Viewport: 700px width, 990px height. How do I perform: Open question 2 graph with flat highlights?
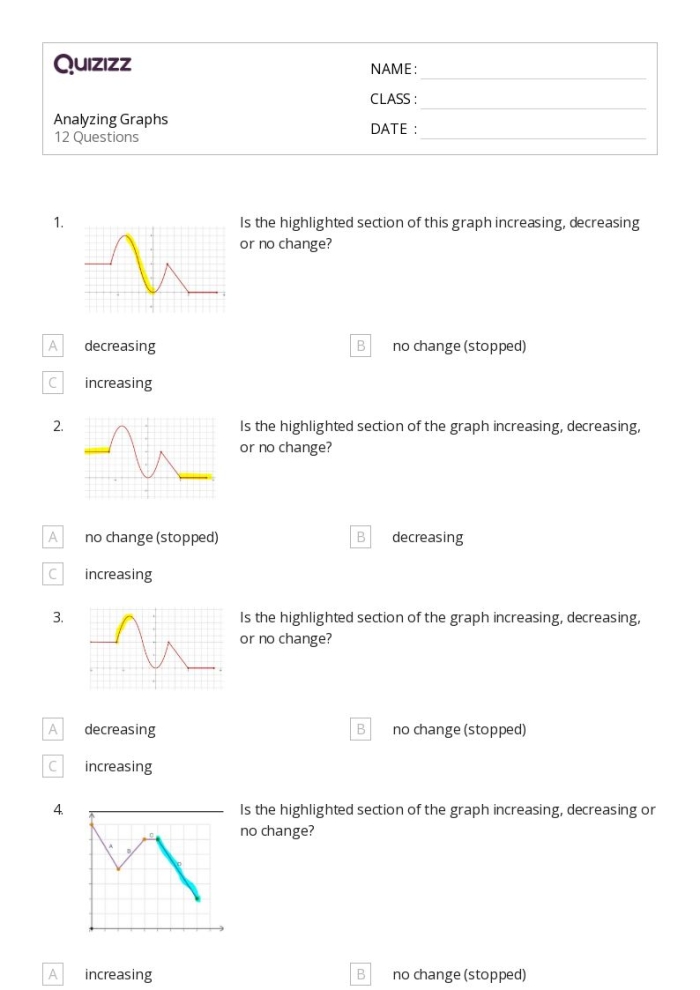coord(150,458)
